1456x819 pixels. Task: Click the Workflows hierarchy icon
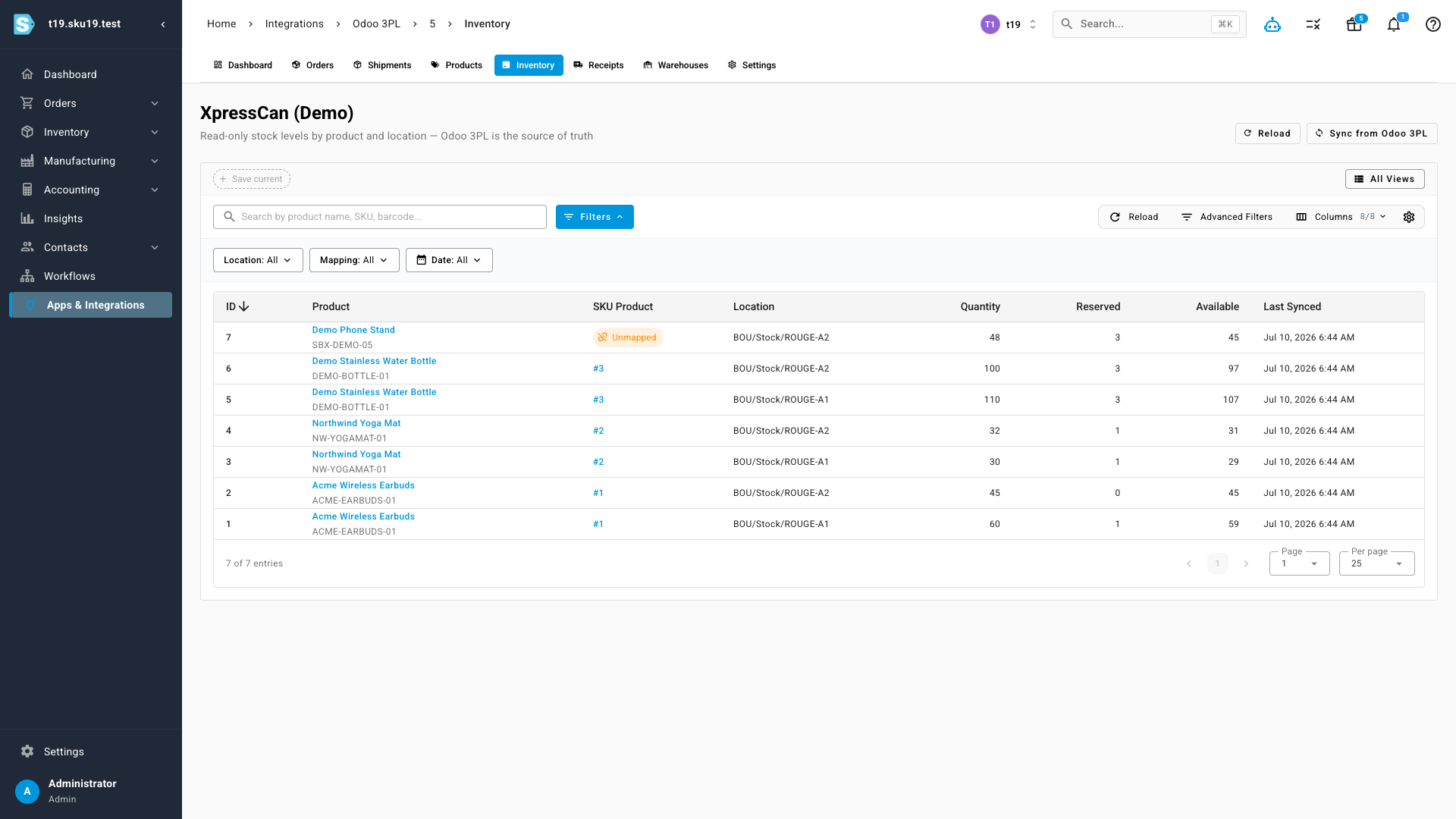[27, 276]
